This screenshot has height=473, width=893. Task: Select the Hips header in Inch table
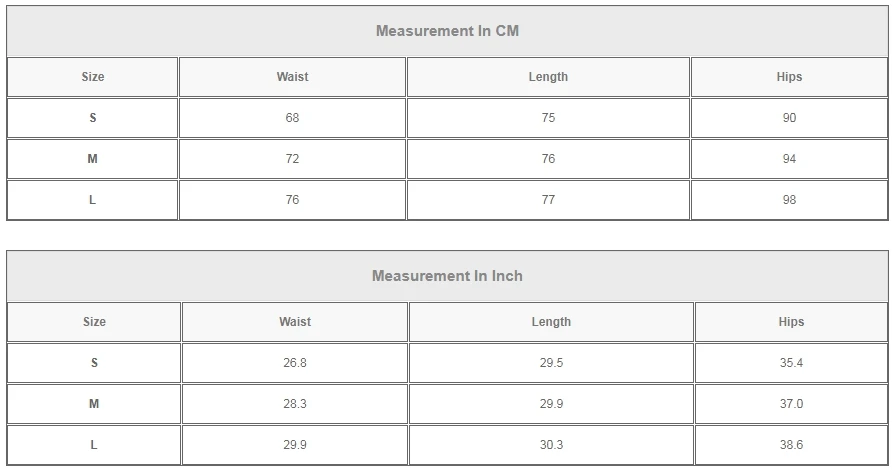click(x=791, y=322)
